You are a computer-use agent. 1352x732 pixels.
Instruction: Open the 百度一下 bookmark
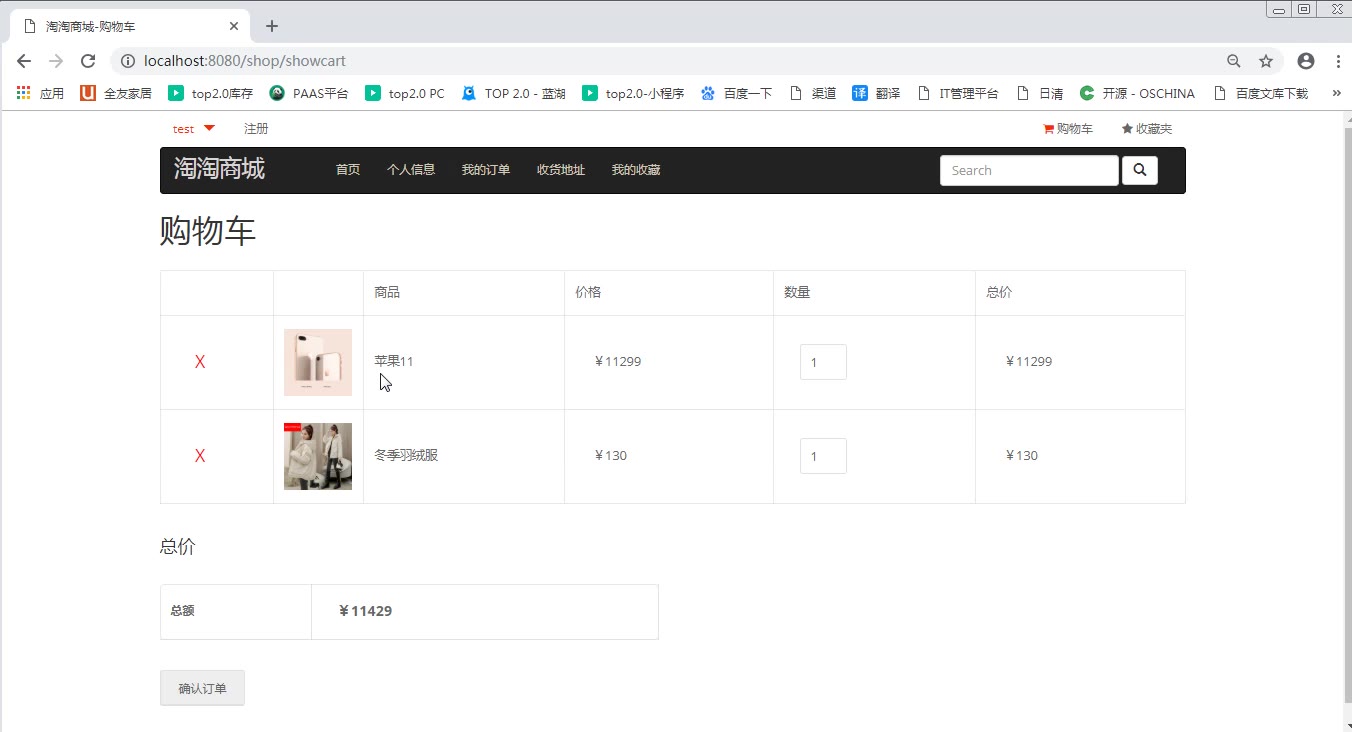737,93
